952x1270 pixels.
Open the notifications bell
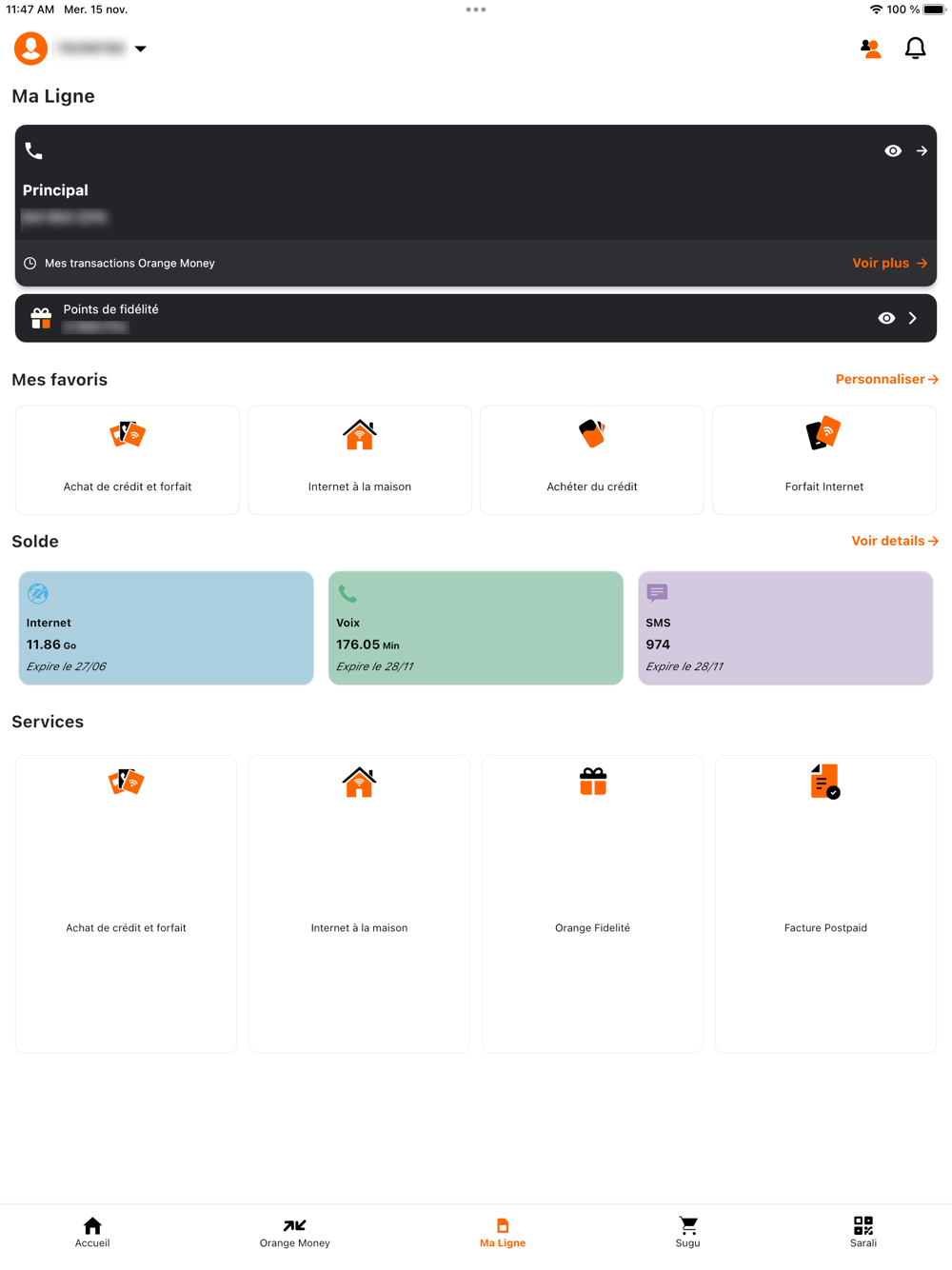(915, 49)
